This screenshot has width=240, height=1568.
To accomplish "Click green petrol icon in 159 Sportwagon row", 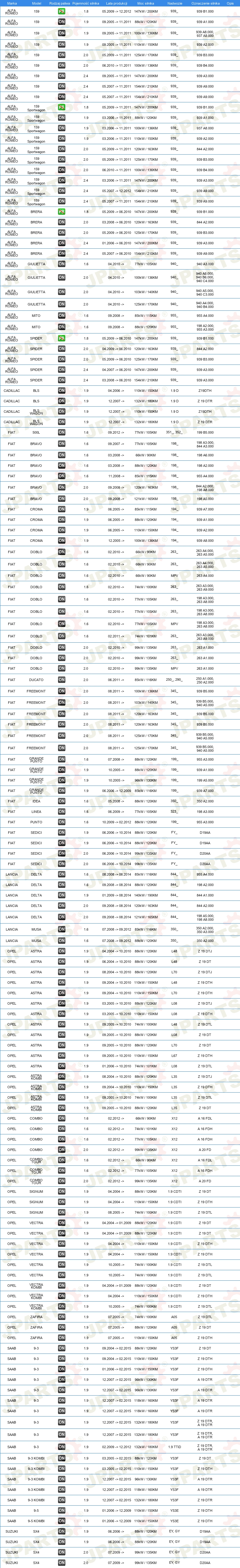I will click(x=61, y=107).
